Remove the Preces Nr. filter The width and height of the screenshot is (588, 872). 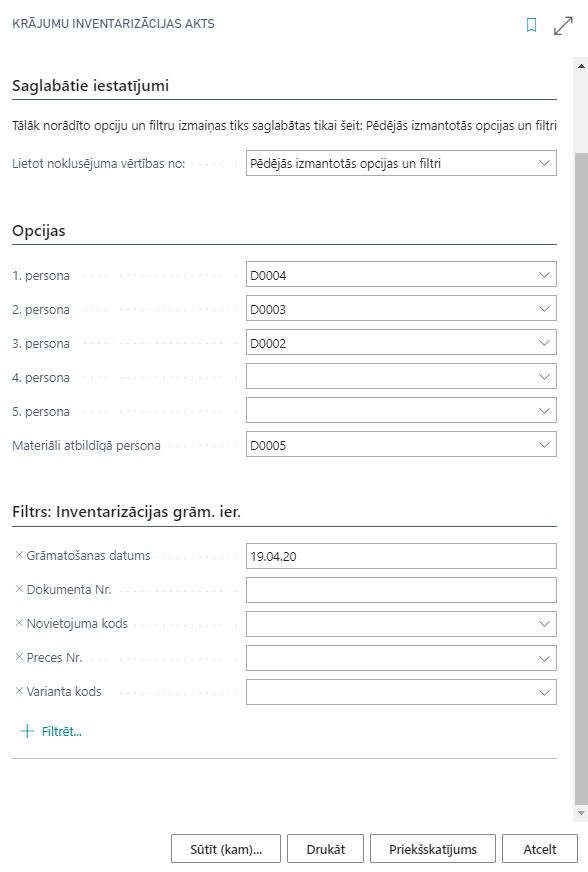[x=19, y=657]
